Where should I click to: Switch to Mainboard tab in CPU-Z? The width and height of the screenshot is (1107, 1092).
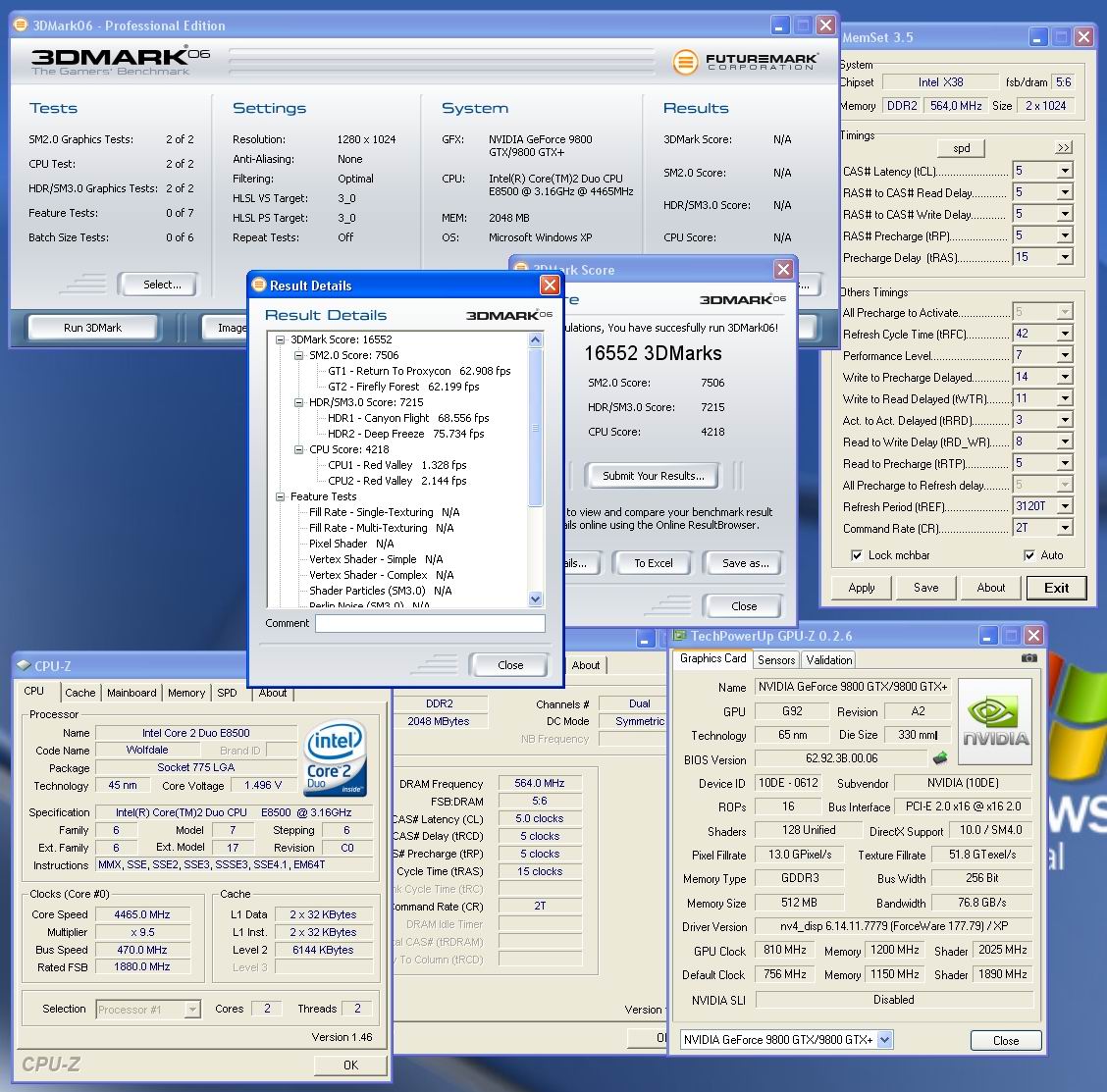(x=132, y=694)
